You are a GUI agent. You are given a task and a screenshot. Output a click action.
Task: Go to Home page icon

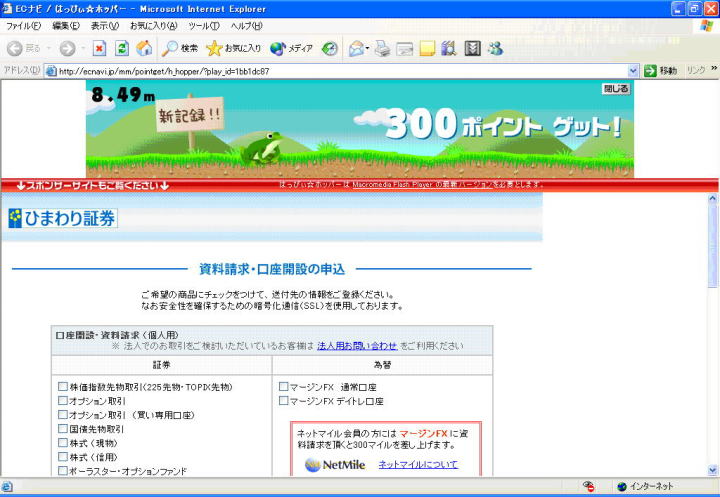[144, 48]
